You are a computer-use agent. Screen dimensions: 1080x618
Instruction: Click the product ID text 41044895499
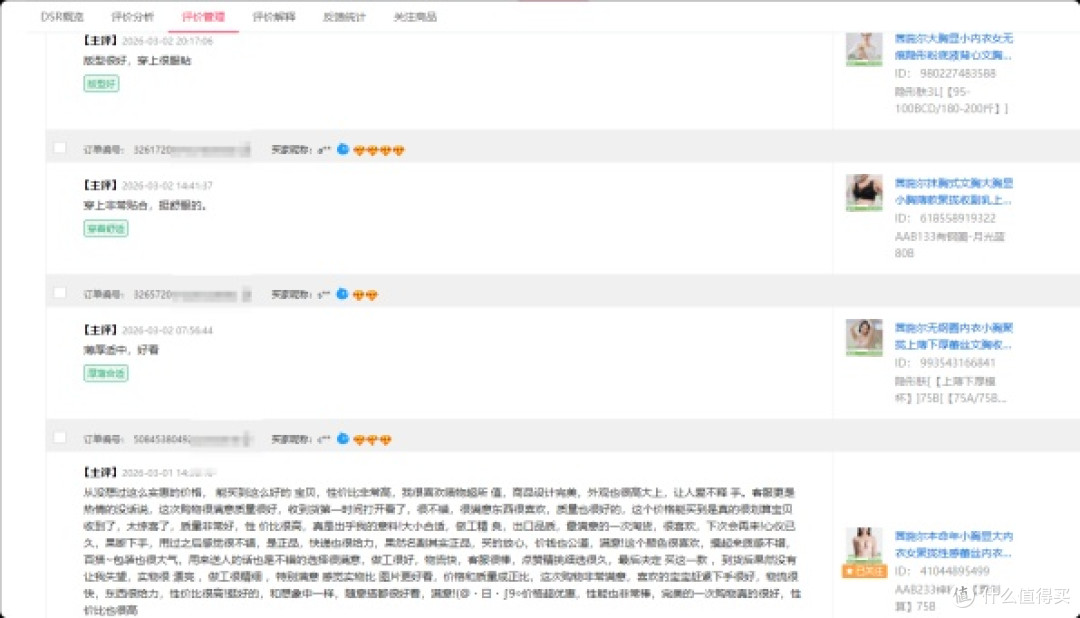point(955,570)
